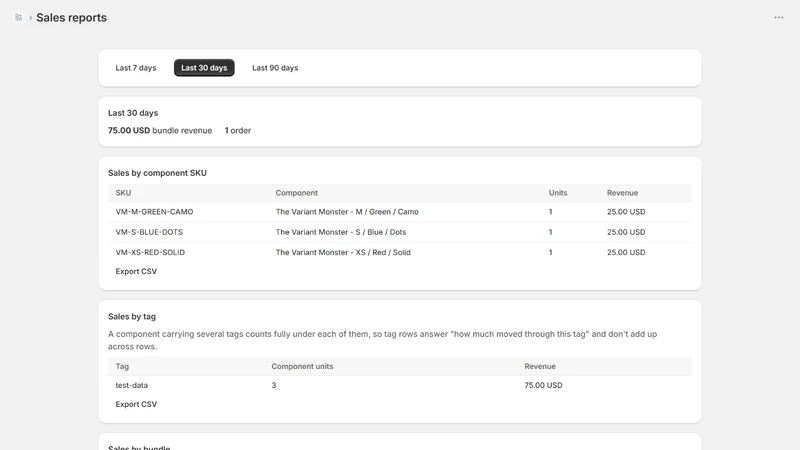
Task: Click revenue value for VM-XS-RED-SOLID row
Action: pos(626,253)
